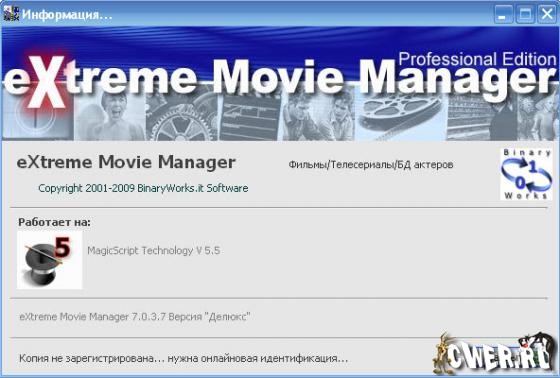Close the Информация window
560x378 pixels.
coord(547,14)
